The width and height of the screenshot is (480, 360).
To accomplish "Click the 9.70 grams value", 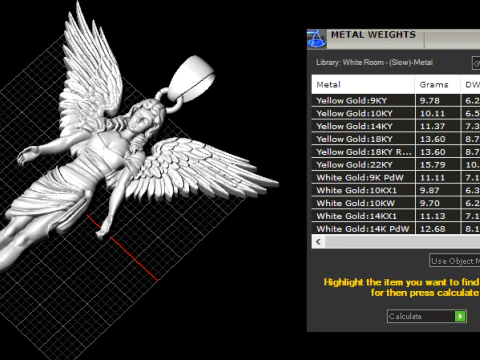I will click(x=430, y=203).
